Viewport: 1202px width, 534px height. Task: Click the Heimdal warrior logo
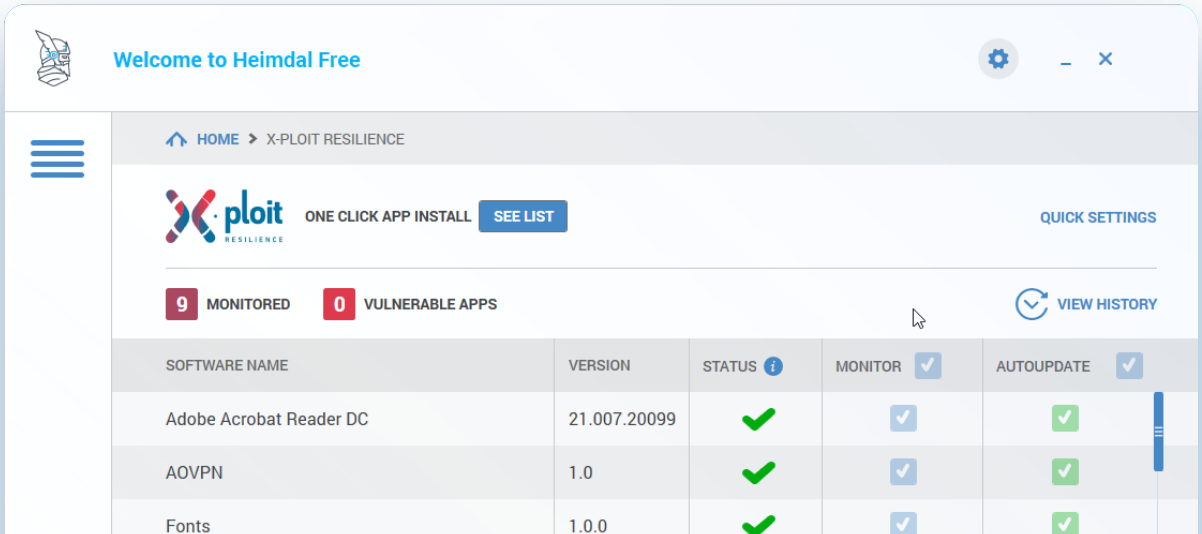[x=54, y=58]
